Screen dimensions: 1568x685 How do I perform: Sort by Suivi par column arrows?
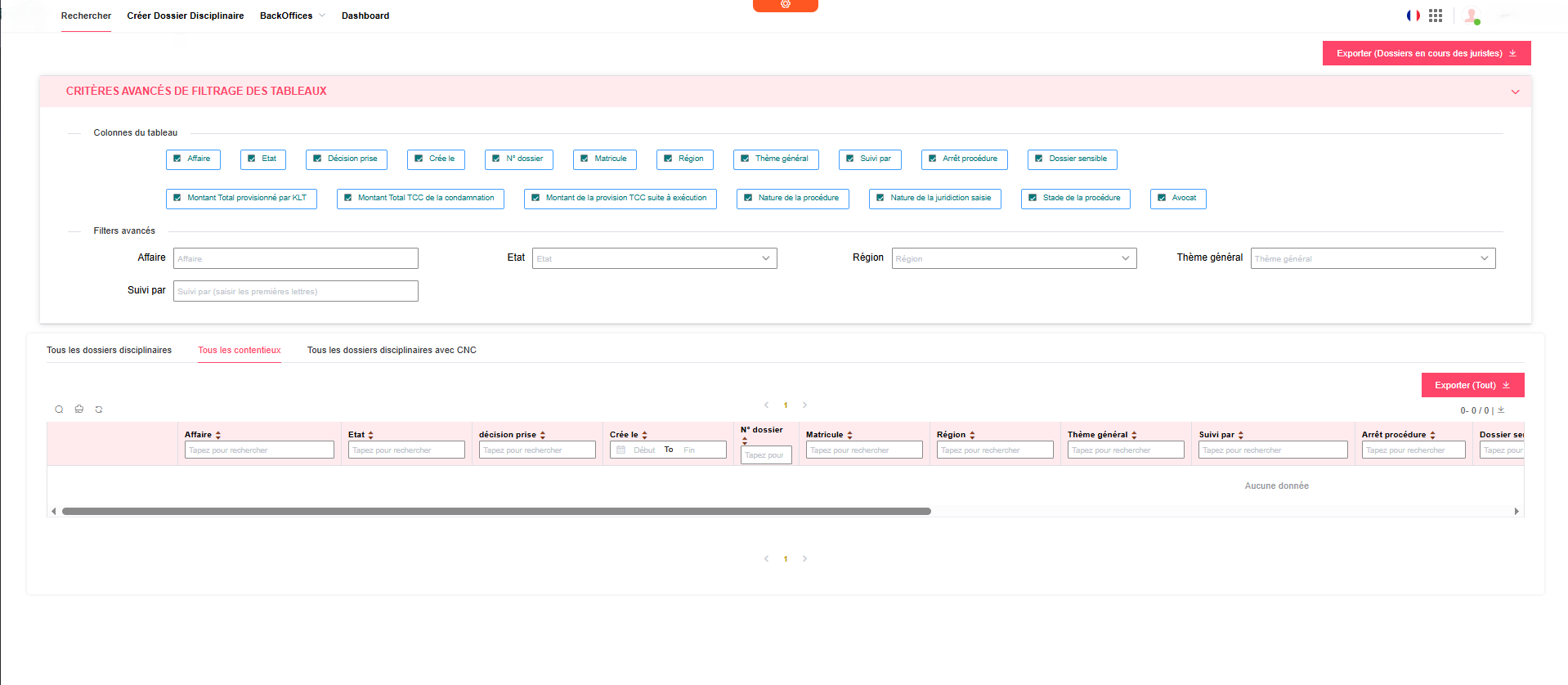(1241, 435)
